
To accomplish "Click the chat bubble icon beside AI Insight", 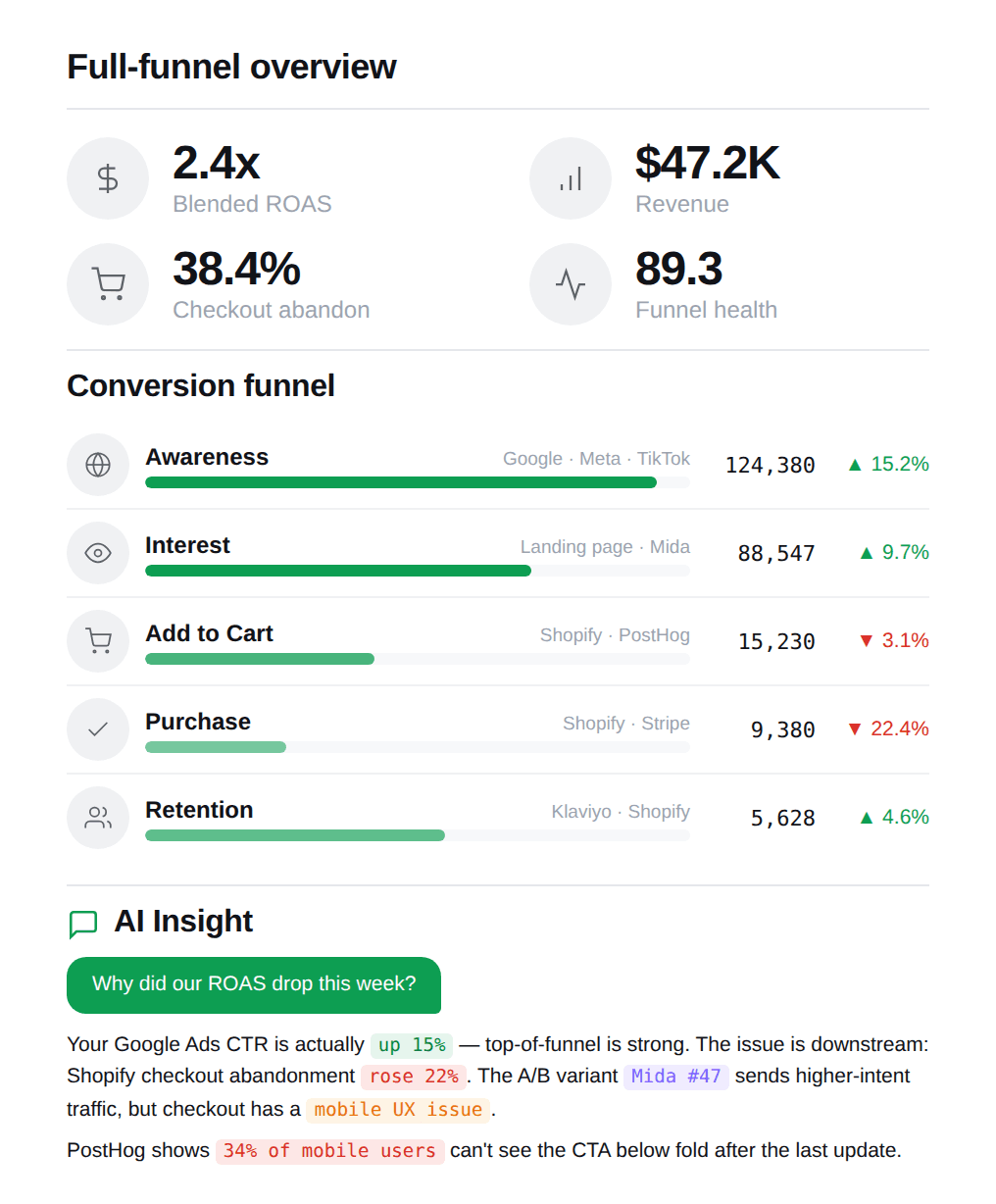I will pyautogui.click(x=83, y=923).
